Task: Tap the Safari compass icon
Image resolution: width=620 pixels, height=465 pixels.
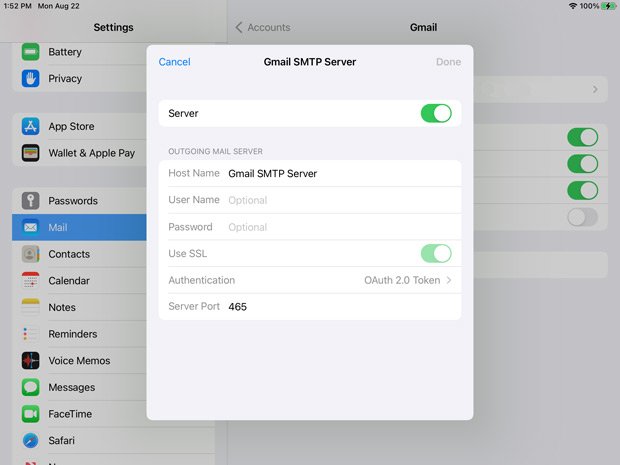Action: 30,440
